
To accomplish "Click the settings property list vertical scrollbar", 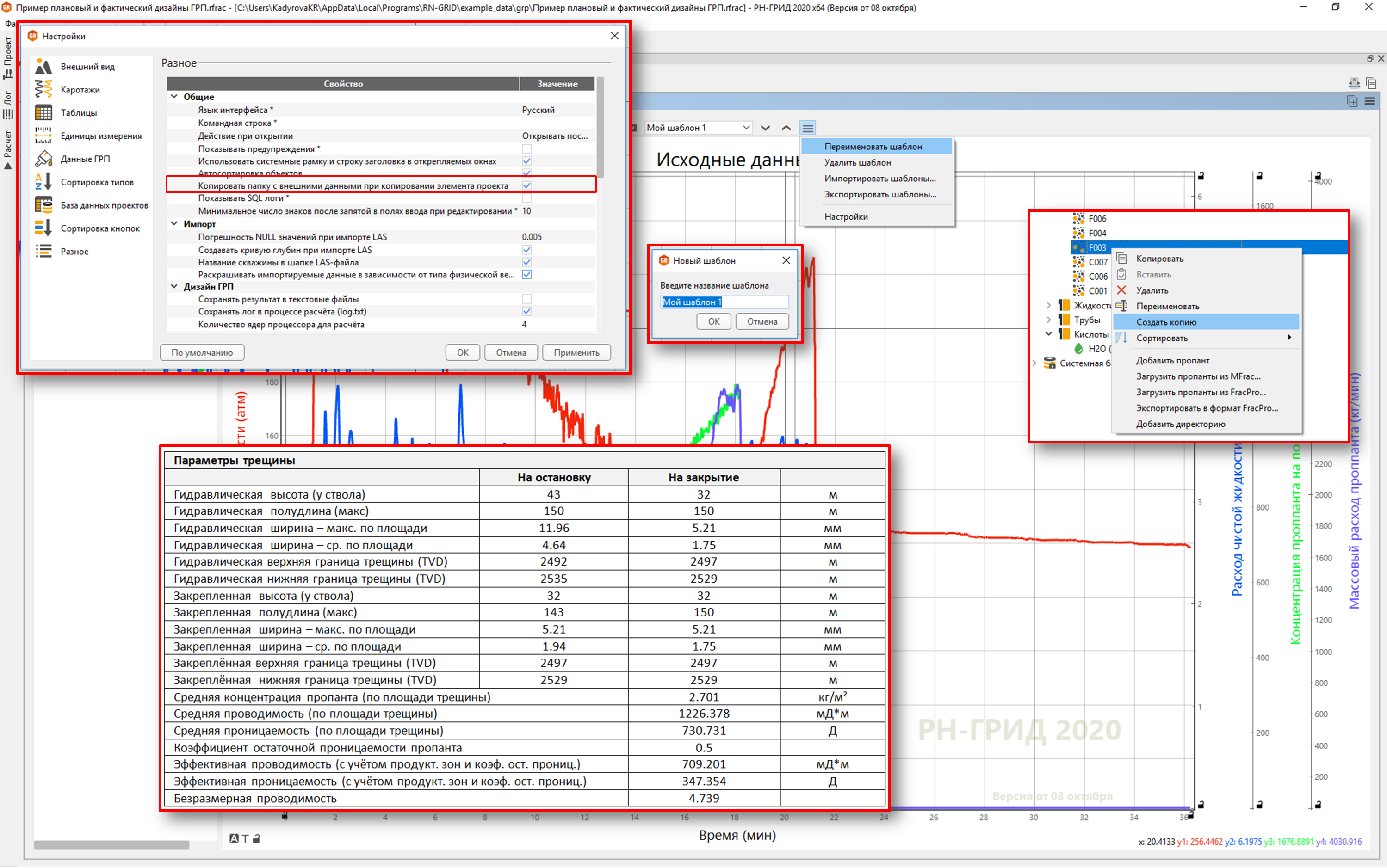I will click(600, 128).
